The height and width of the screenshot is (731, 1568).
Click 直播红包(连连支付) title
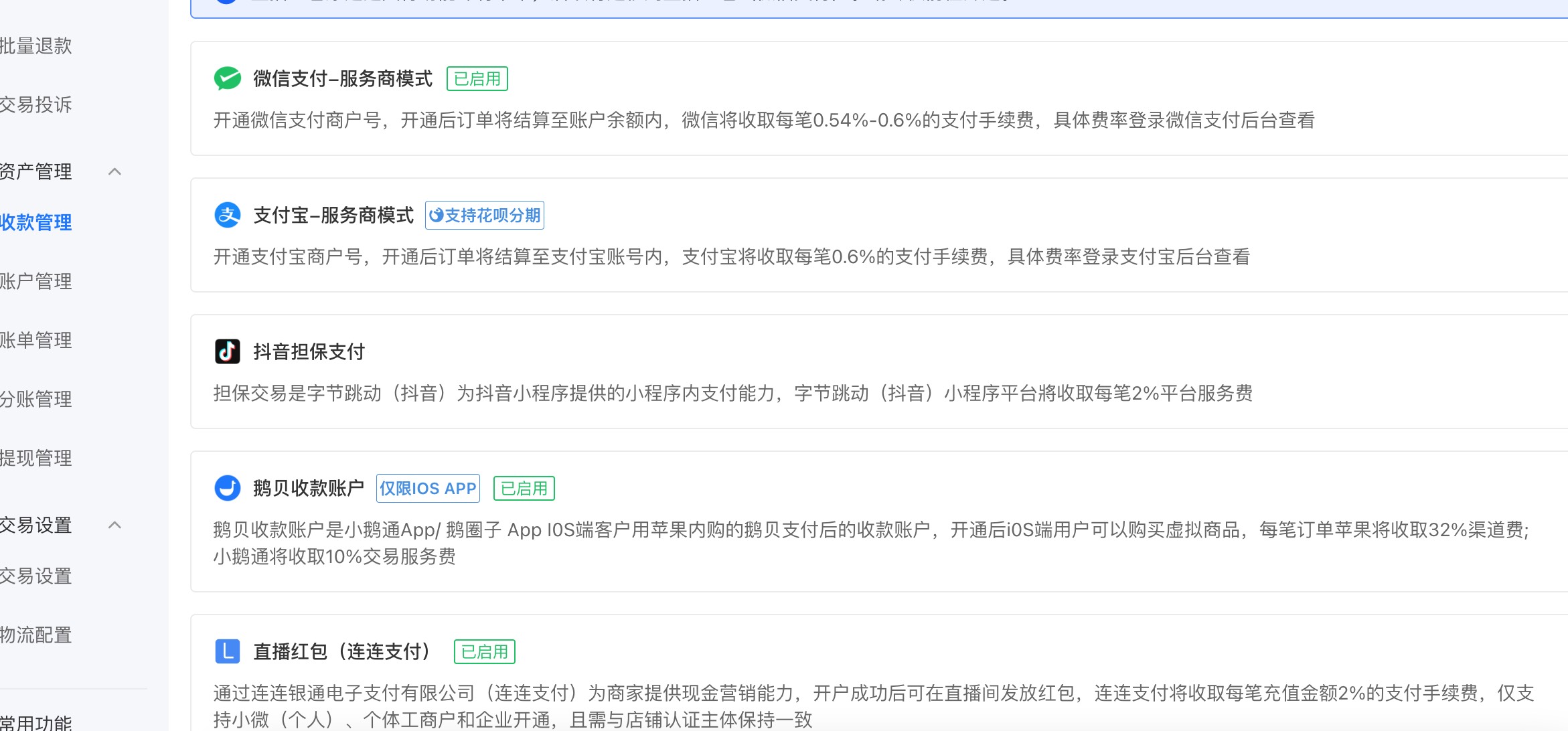pos(341,652)
